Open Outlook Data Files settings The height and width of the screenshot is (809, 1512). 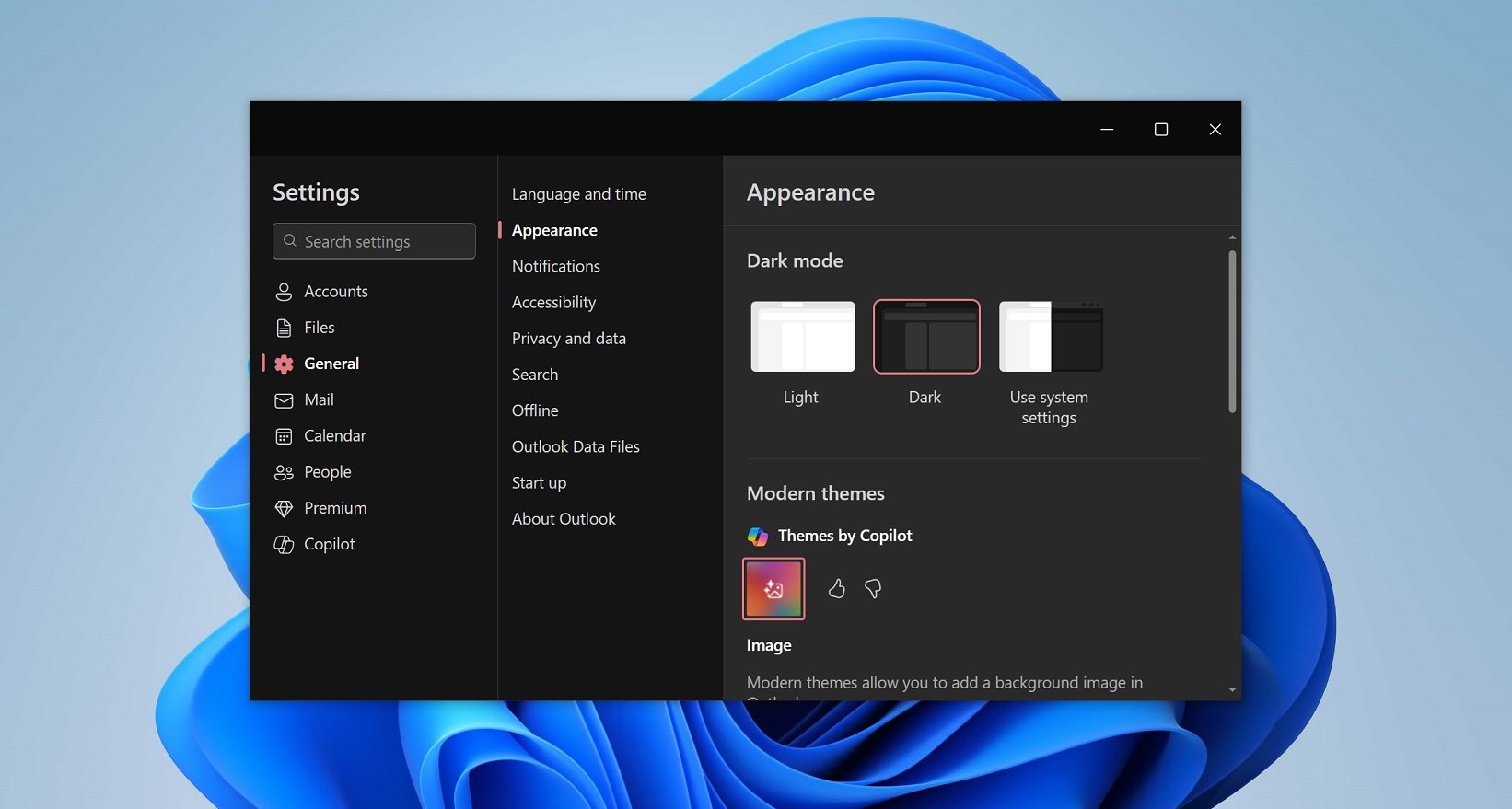coord(576,446)
